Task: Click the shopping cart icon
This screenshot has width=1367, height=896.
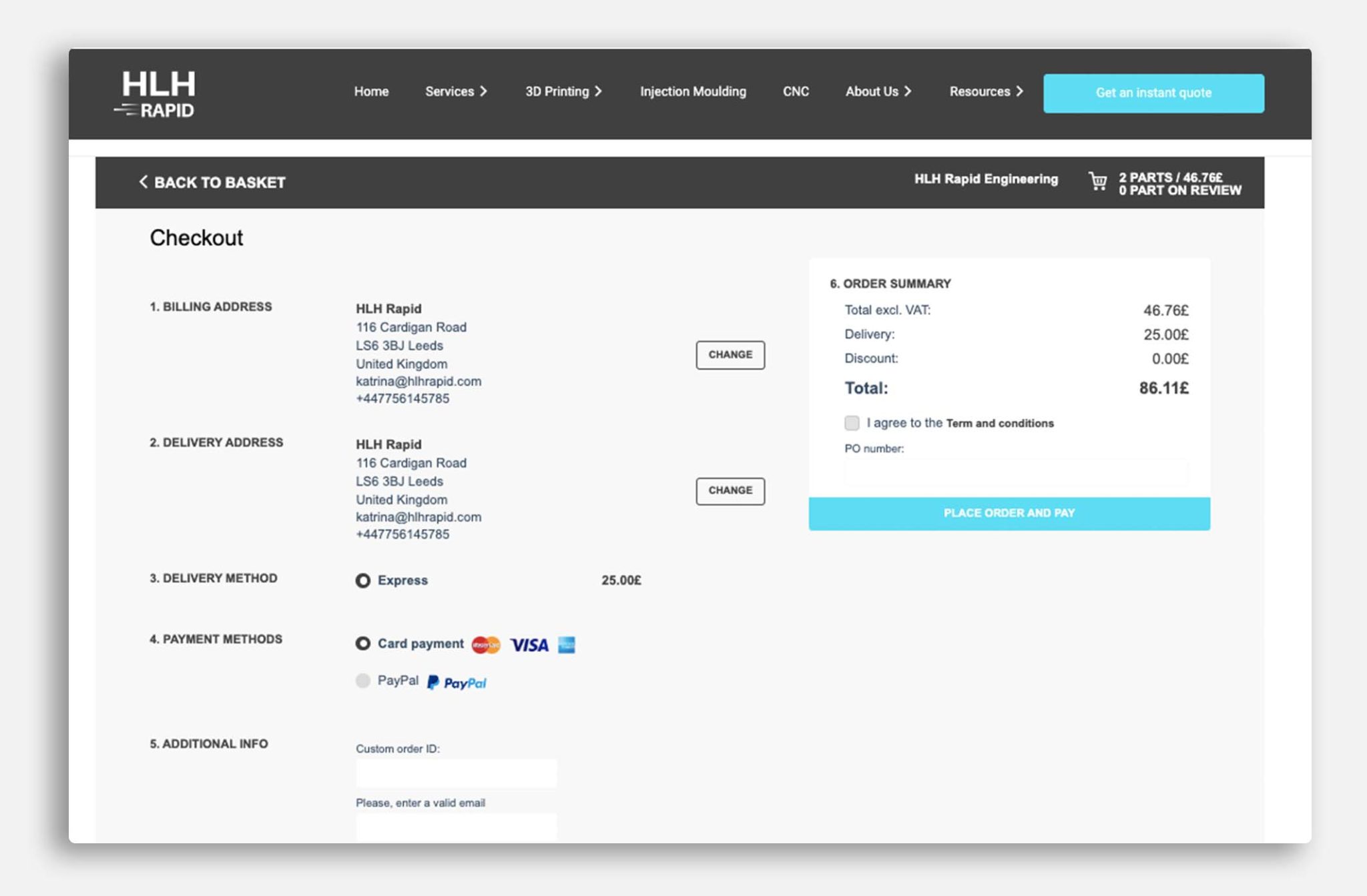Action: click(1097, 181)
